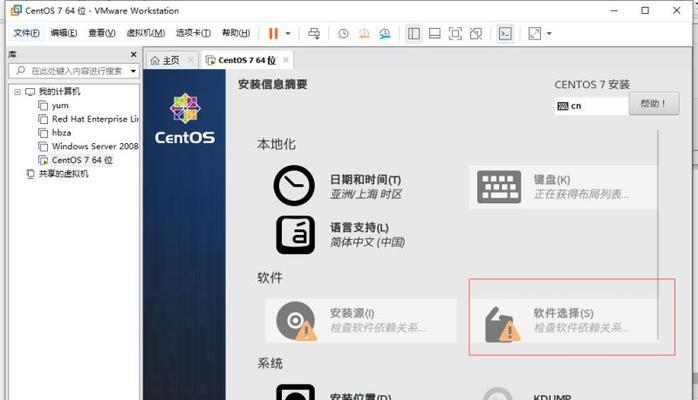Select CentOS 7 64 位 in library
Screen dimensions: 698x400
[x=82, y=160]
